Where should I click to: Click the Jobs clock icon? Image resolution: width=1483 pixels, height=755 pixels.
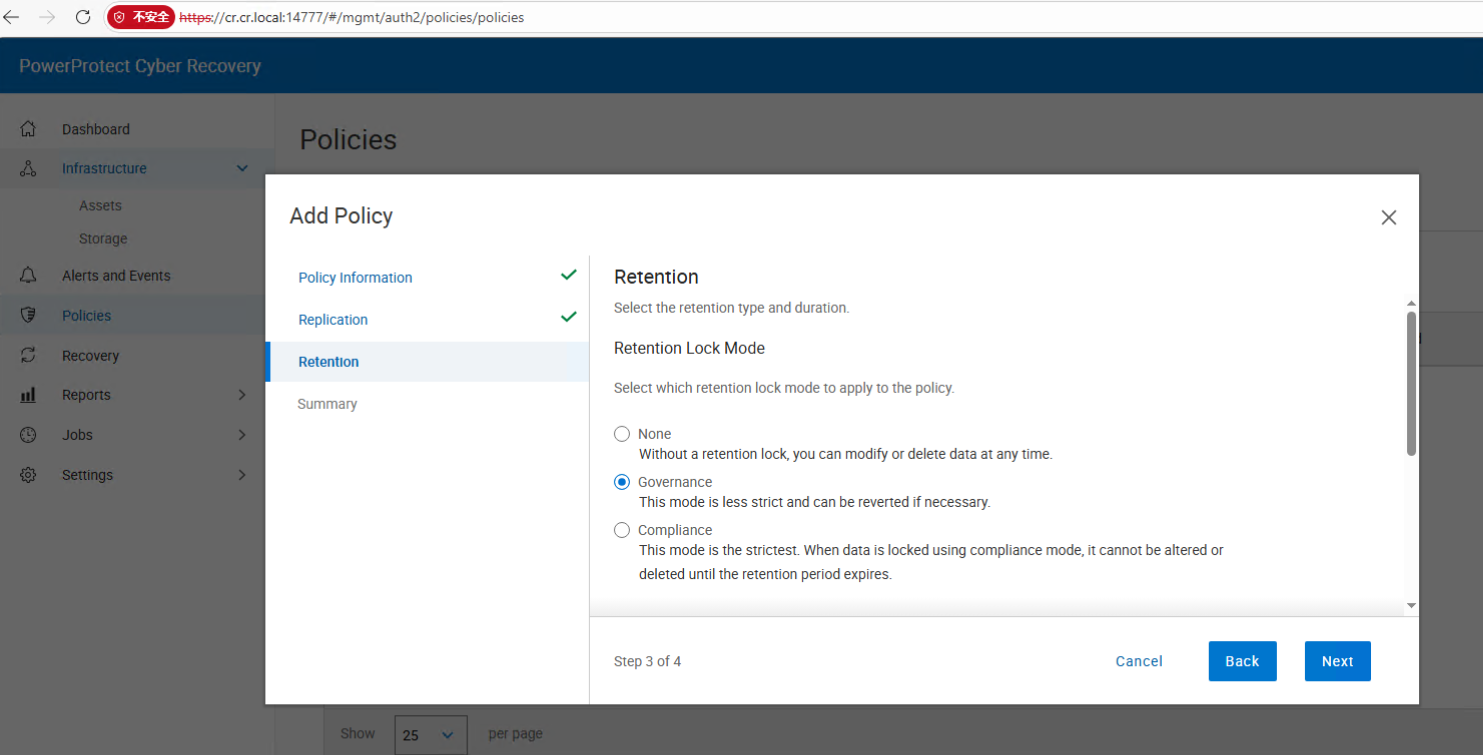pyautogui.click(x=28, y=435)
